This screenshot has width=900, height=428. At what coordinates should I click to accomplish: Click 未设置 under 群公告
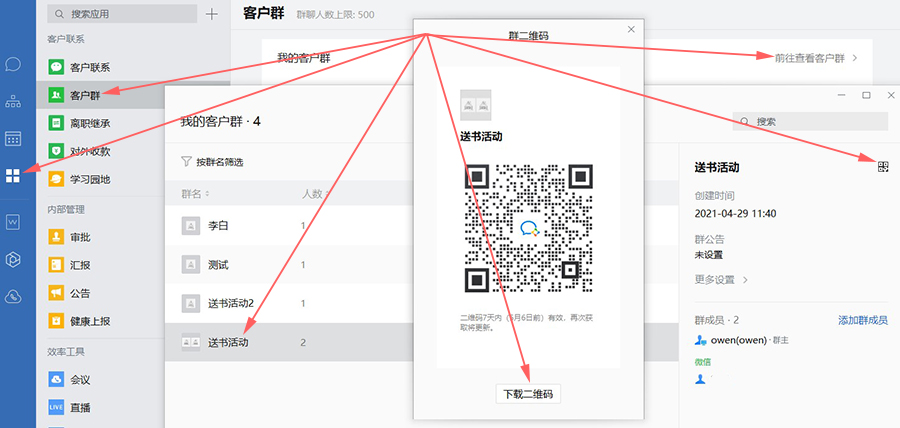tap(708, 255)
